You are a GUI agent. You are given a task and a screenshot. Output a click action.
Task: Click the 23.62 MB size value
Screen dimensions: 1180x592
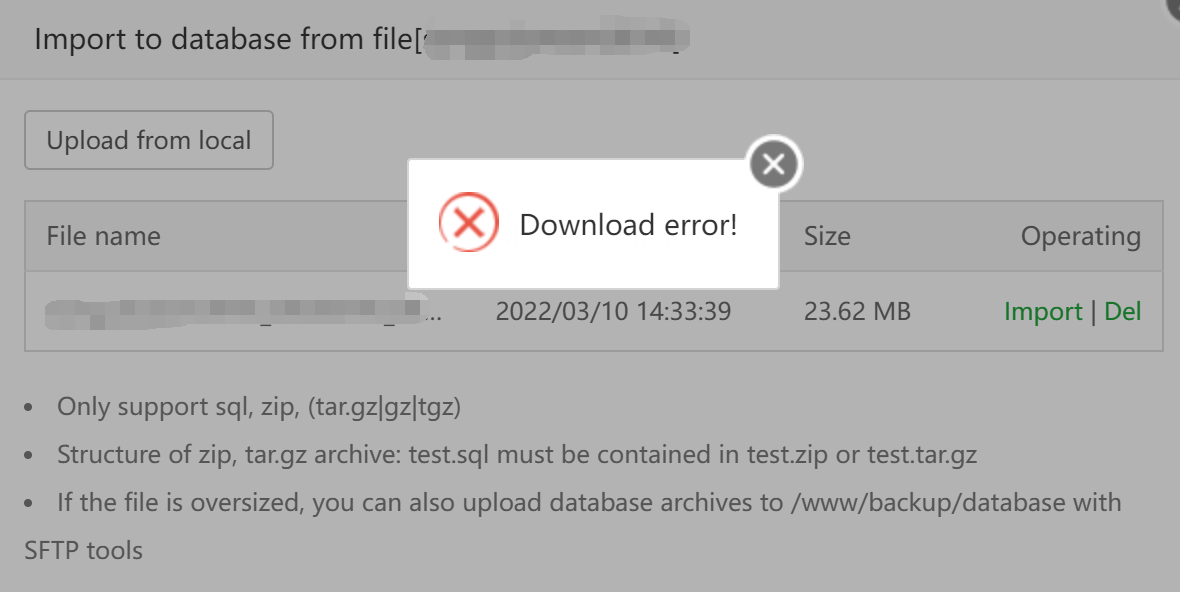tap(857, 311)
